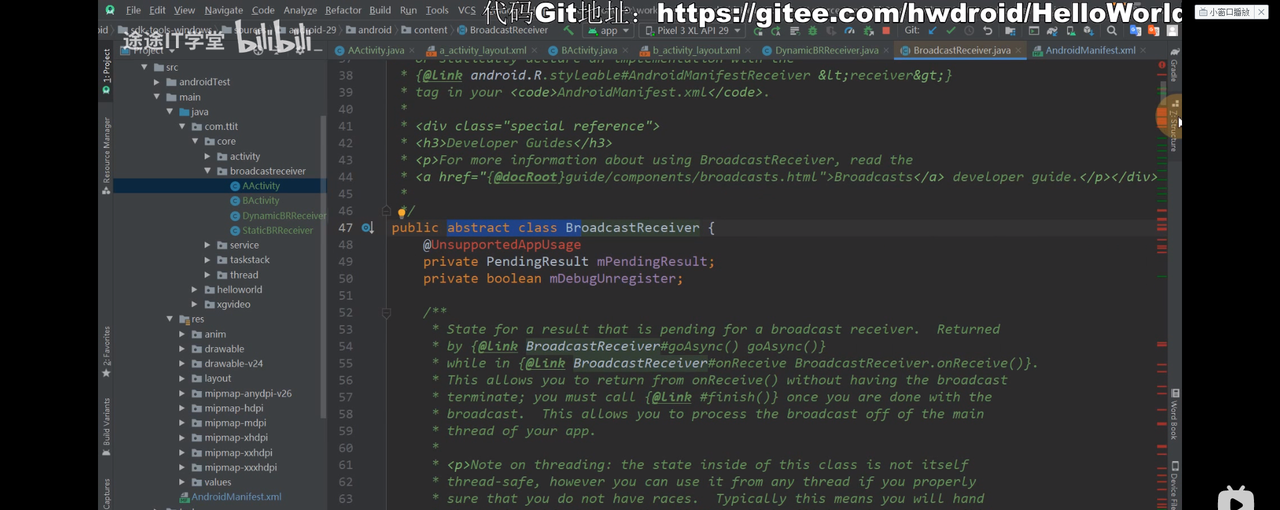Open the File menu
This screenshot has width=1280, height=510.
point(133,10)
